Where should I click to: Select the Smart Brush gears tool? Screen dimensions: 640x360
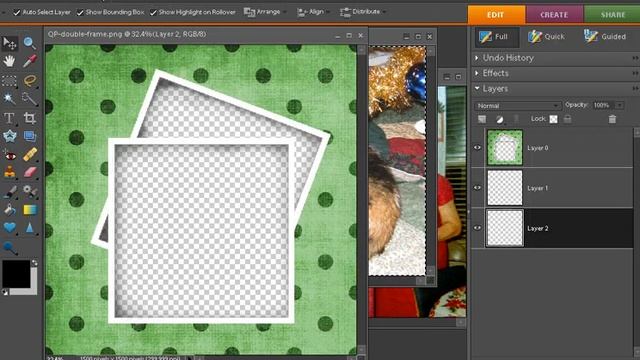[29, 191]
